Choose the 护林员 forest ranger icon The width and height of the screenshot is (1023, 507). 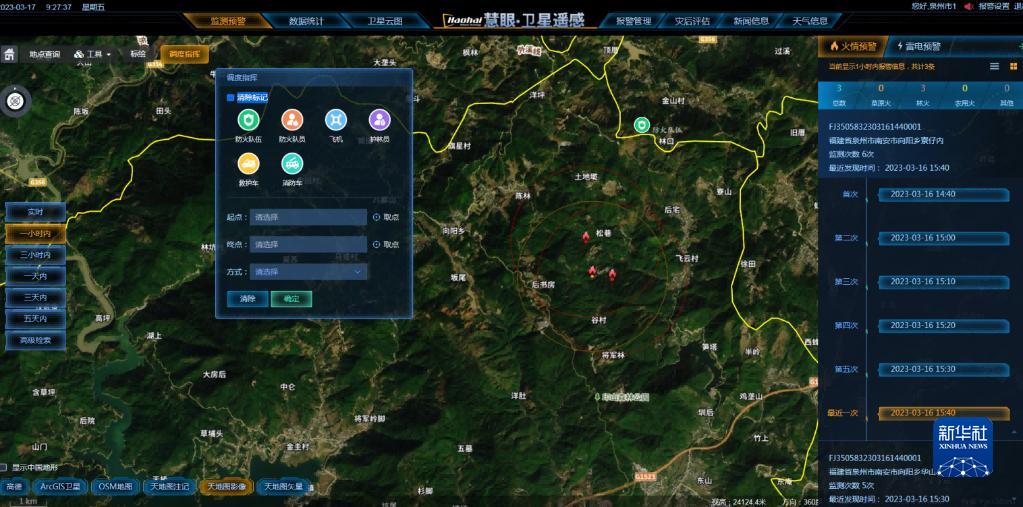pyautogui.click(x=379, y=120)
